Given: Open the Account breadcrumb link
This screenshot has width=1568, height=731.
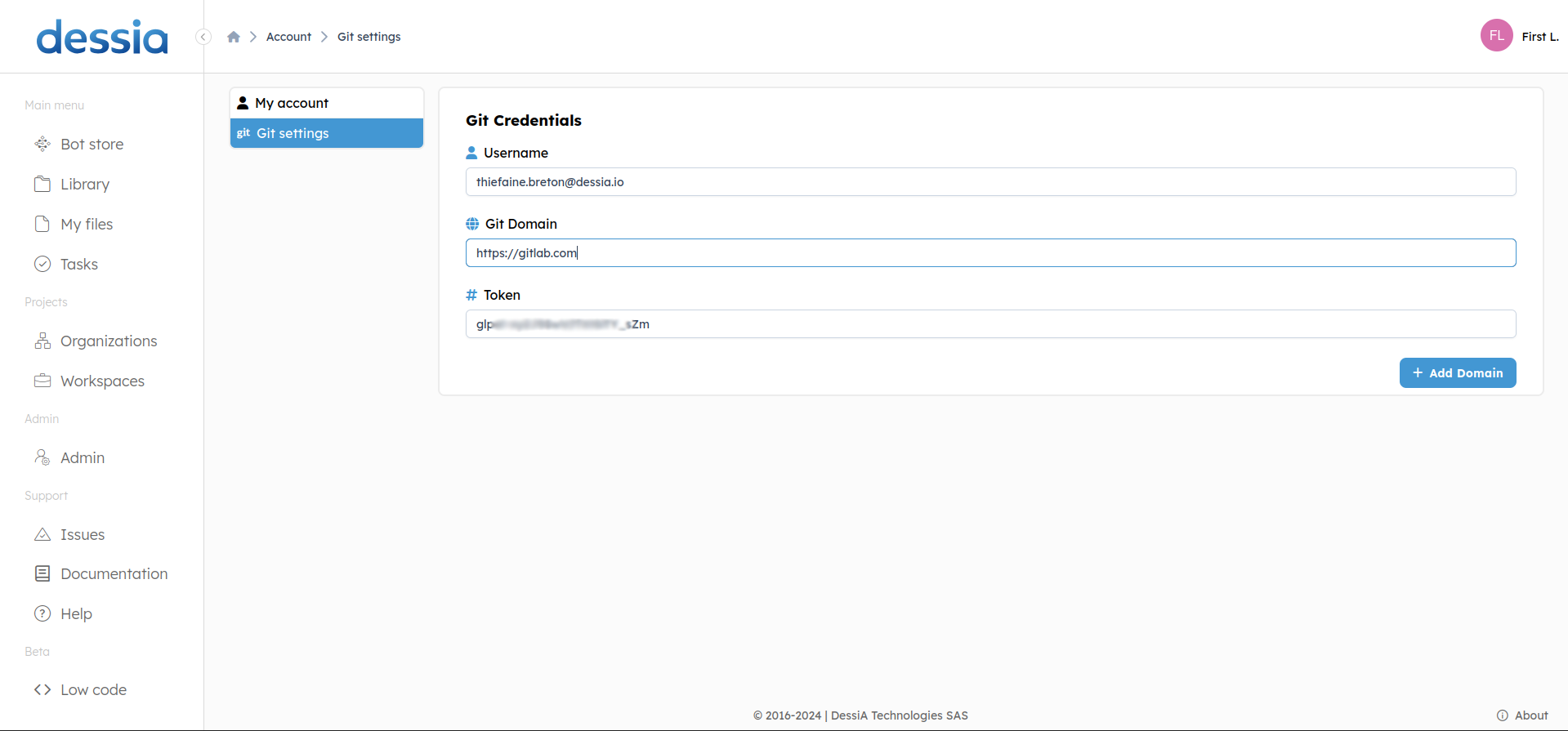Looking at the screenshot, I should [x=288, y=37].
